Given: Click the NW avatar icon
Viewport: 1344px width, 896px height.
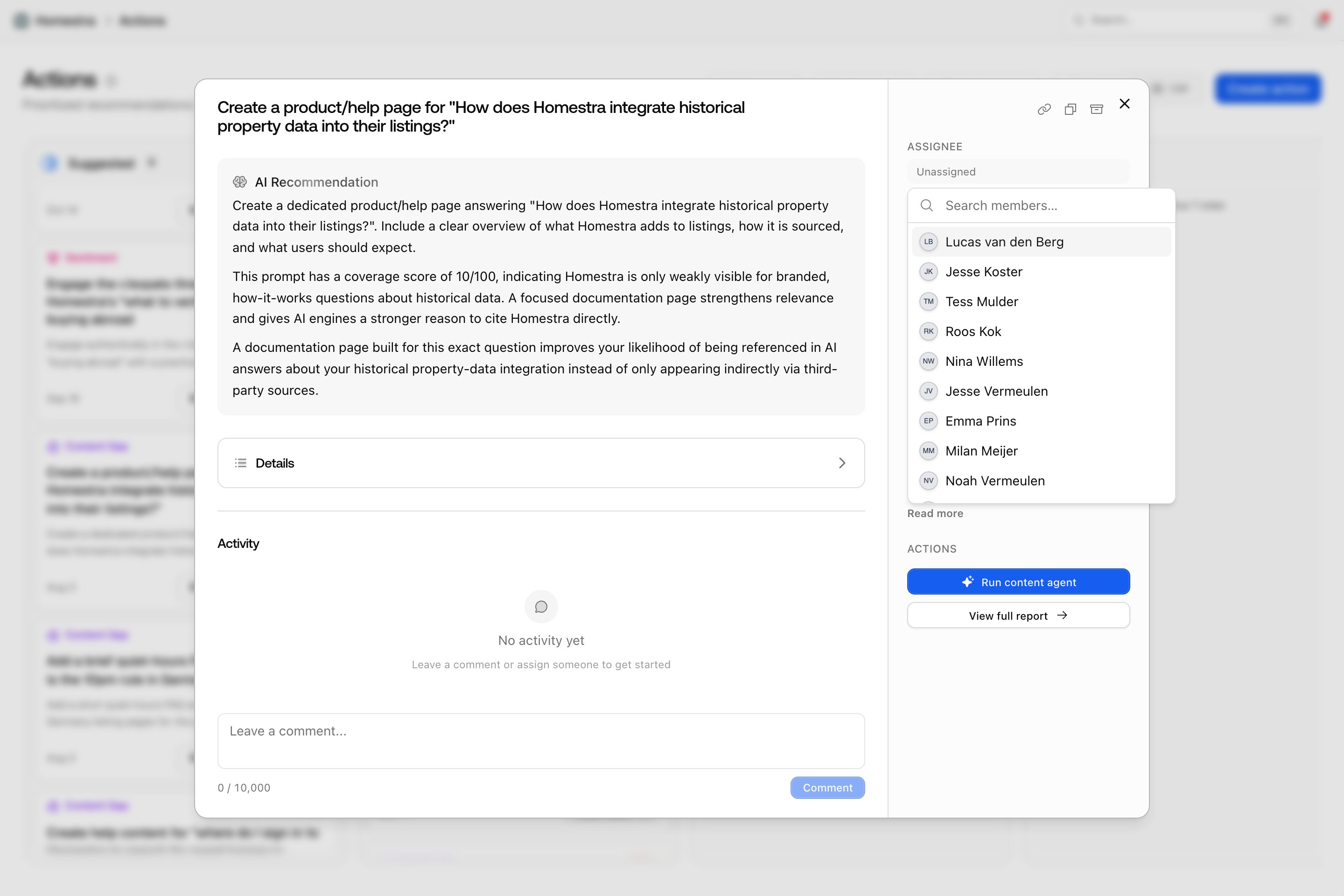Looking at the screenshot, I should click(x=929, y=361).
